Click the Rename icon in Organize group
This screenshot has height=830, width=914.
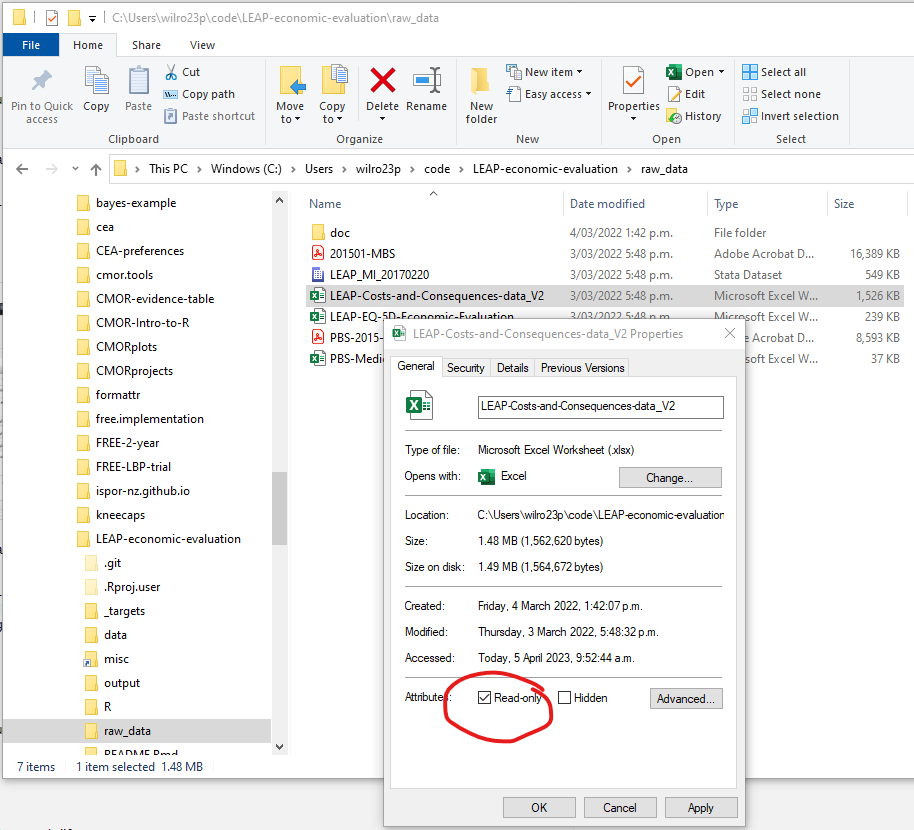pos(427,82)
